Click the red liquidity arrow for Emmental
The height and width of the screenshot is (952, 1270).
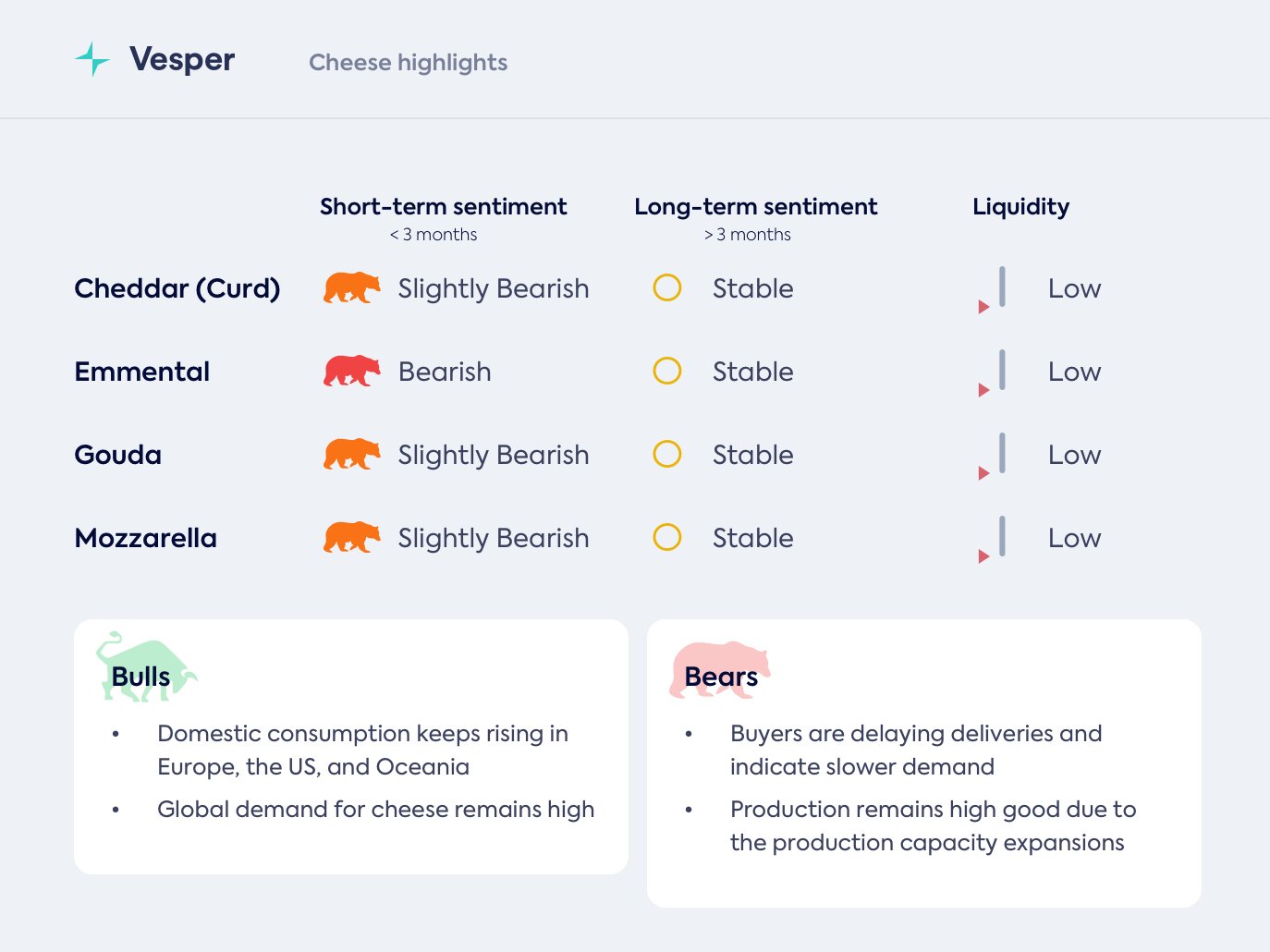(x=983, y=390)
